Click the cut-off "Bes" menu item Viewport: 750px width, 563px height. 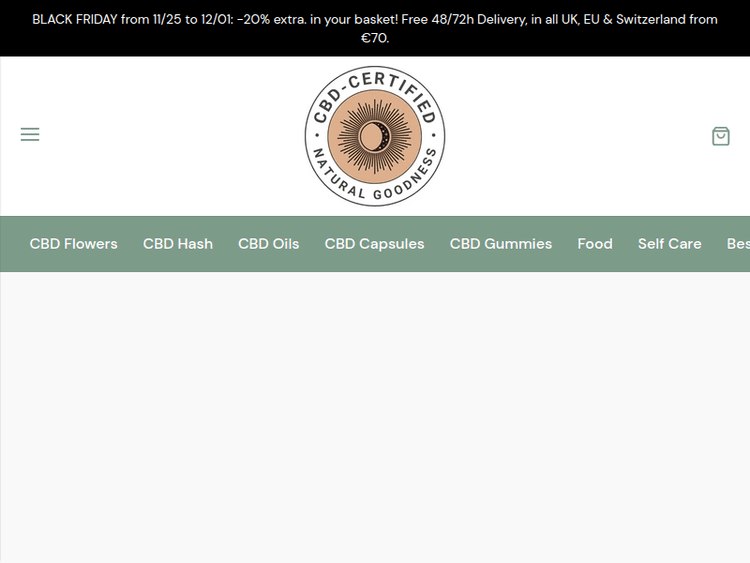coord(737,244)
